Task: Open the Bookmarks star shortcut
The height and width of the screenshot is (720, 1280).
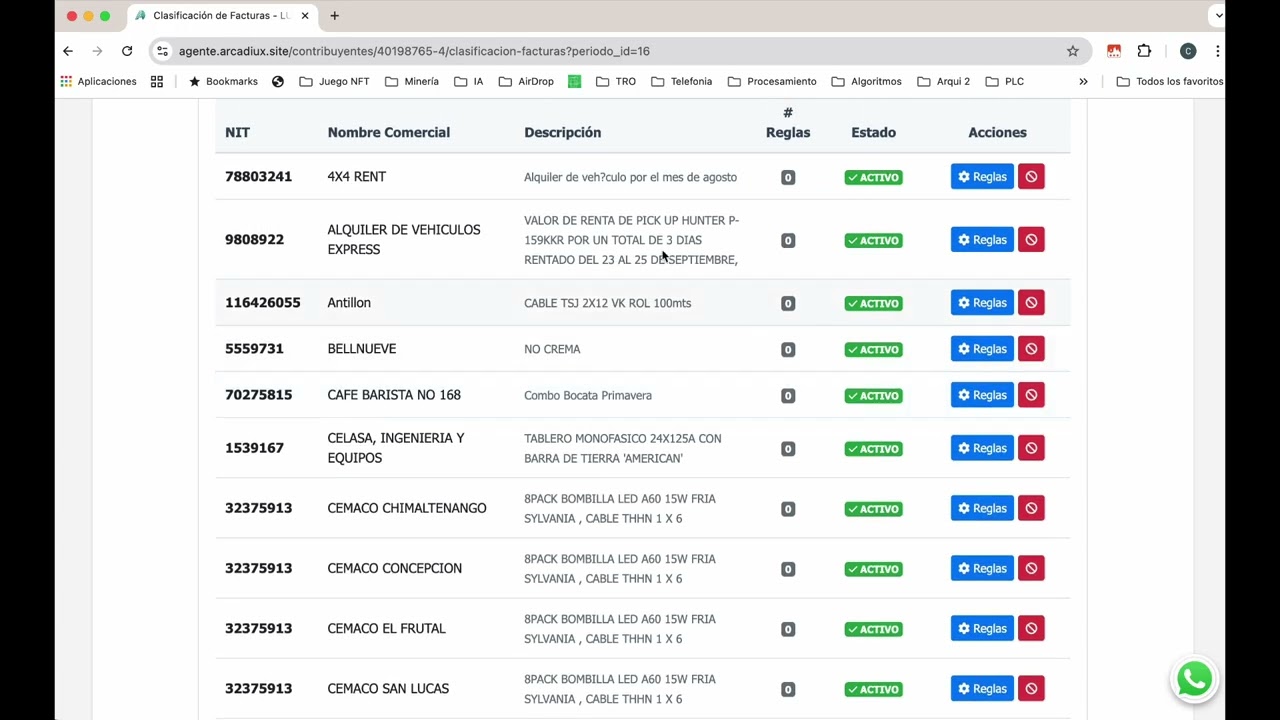Action: [223, 81]
